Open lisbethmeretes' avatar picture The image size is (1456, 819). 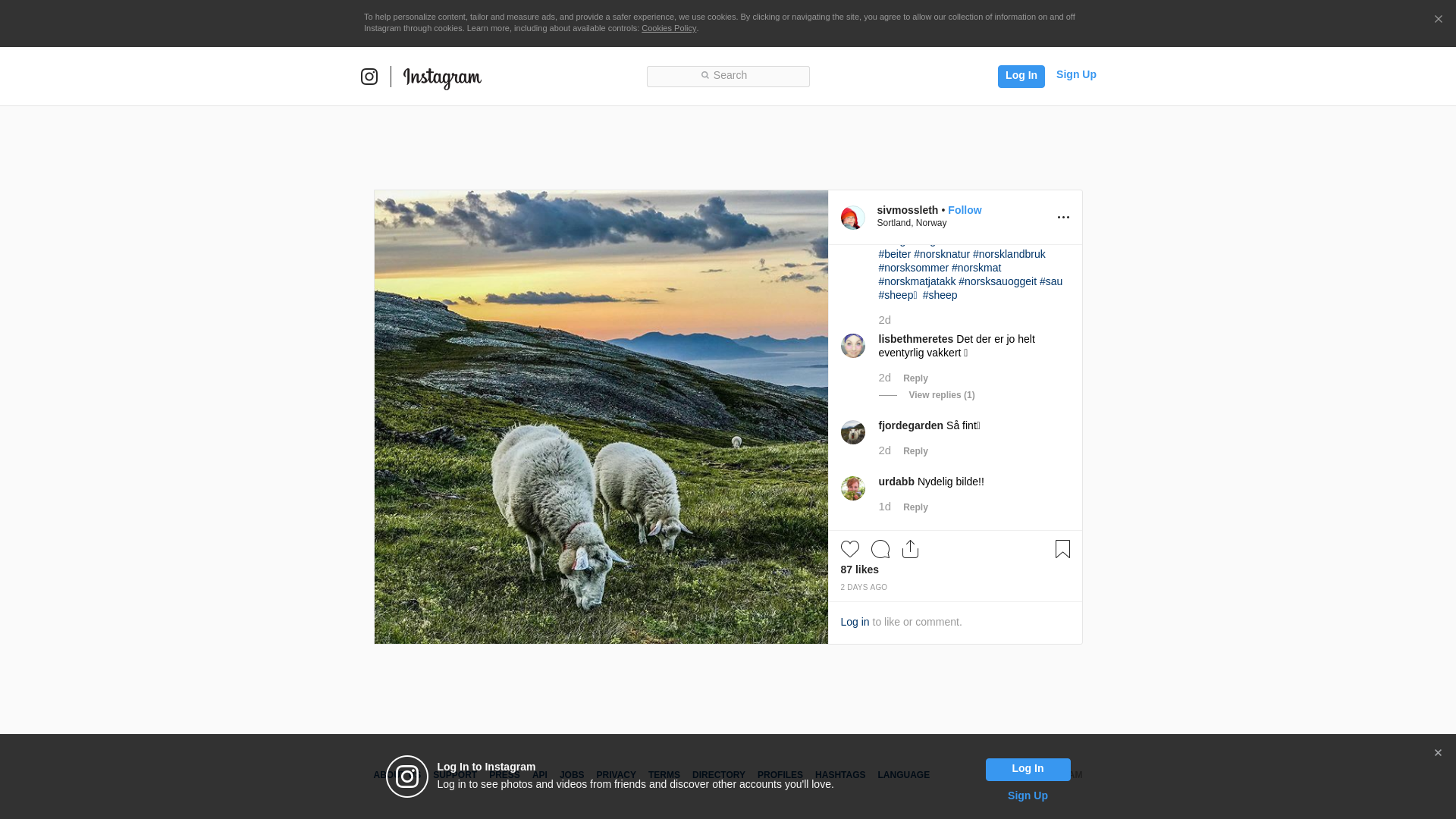(x=852, y=346)
